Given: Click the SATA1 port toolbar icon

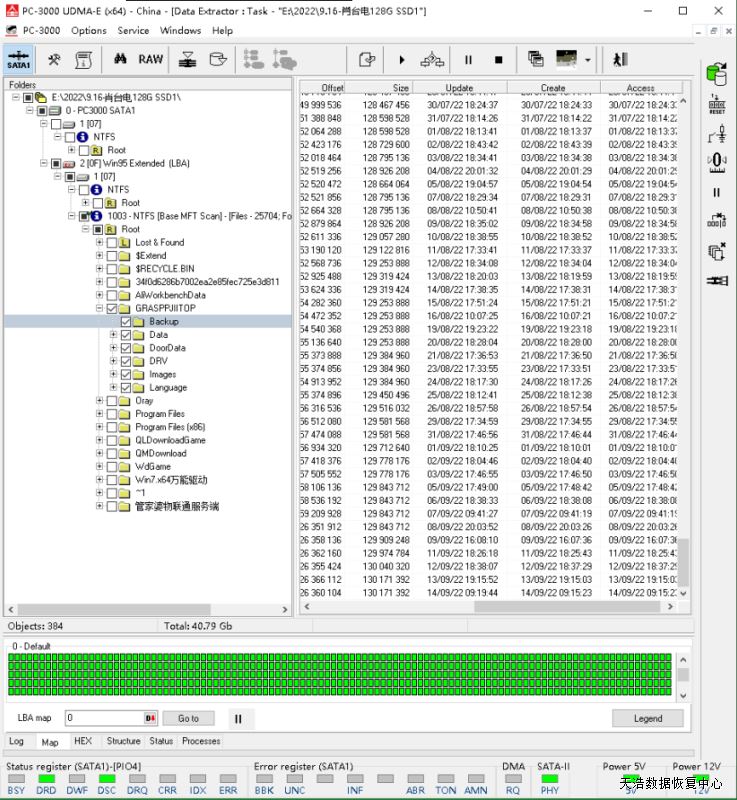Looking at the screenshot, I should [x=19, y=59].
